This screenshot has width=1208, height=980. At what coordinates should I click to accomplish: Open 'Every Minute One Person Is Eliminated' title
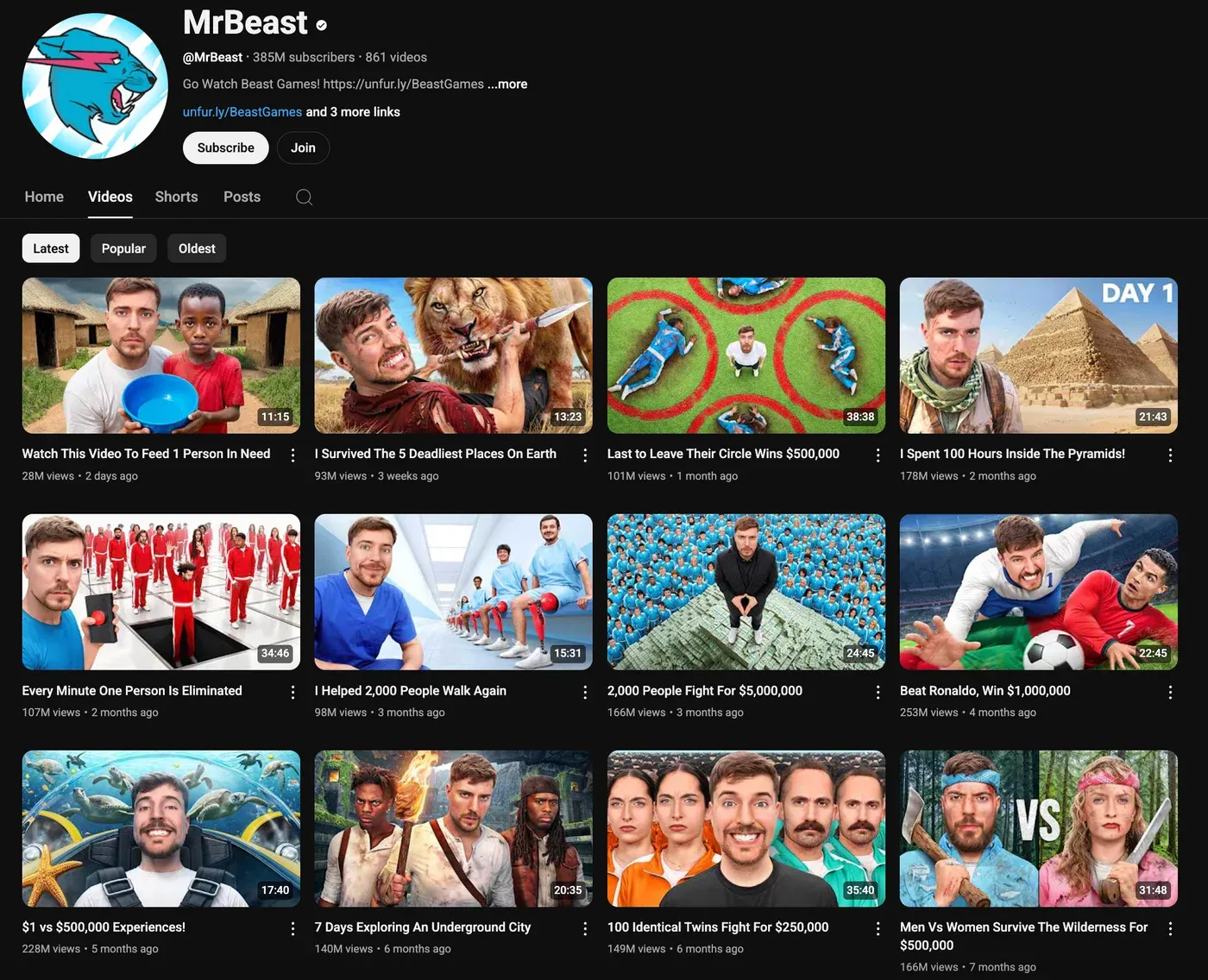132,690
